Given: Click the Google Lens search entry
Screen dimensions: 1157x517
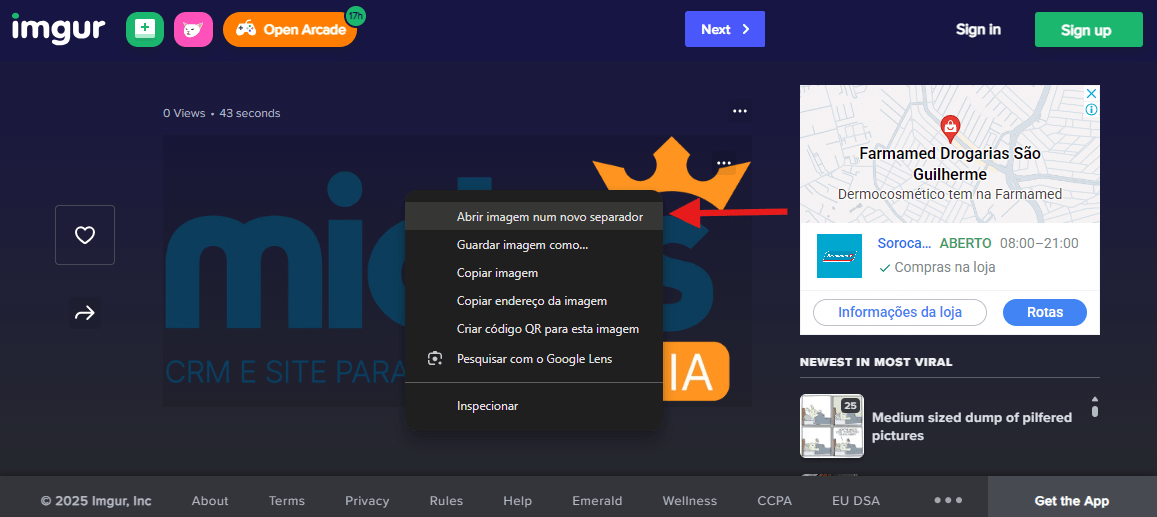Looking at the screenshot, I should point(533,358).
